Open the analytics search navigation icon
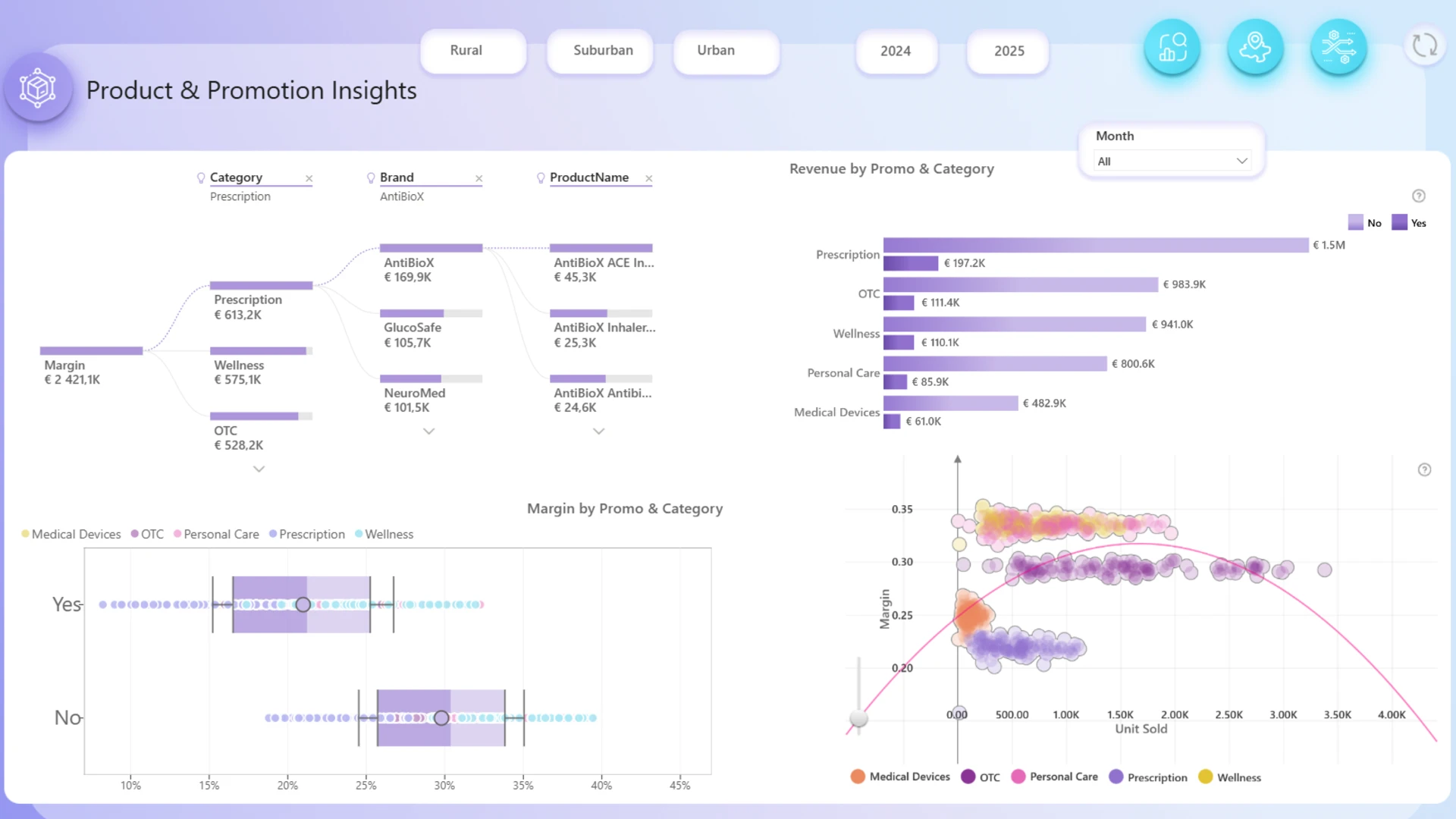This screenshot has height=819, width=1456. click(x=1172, y=47)
